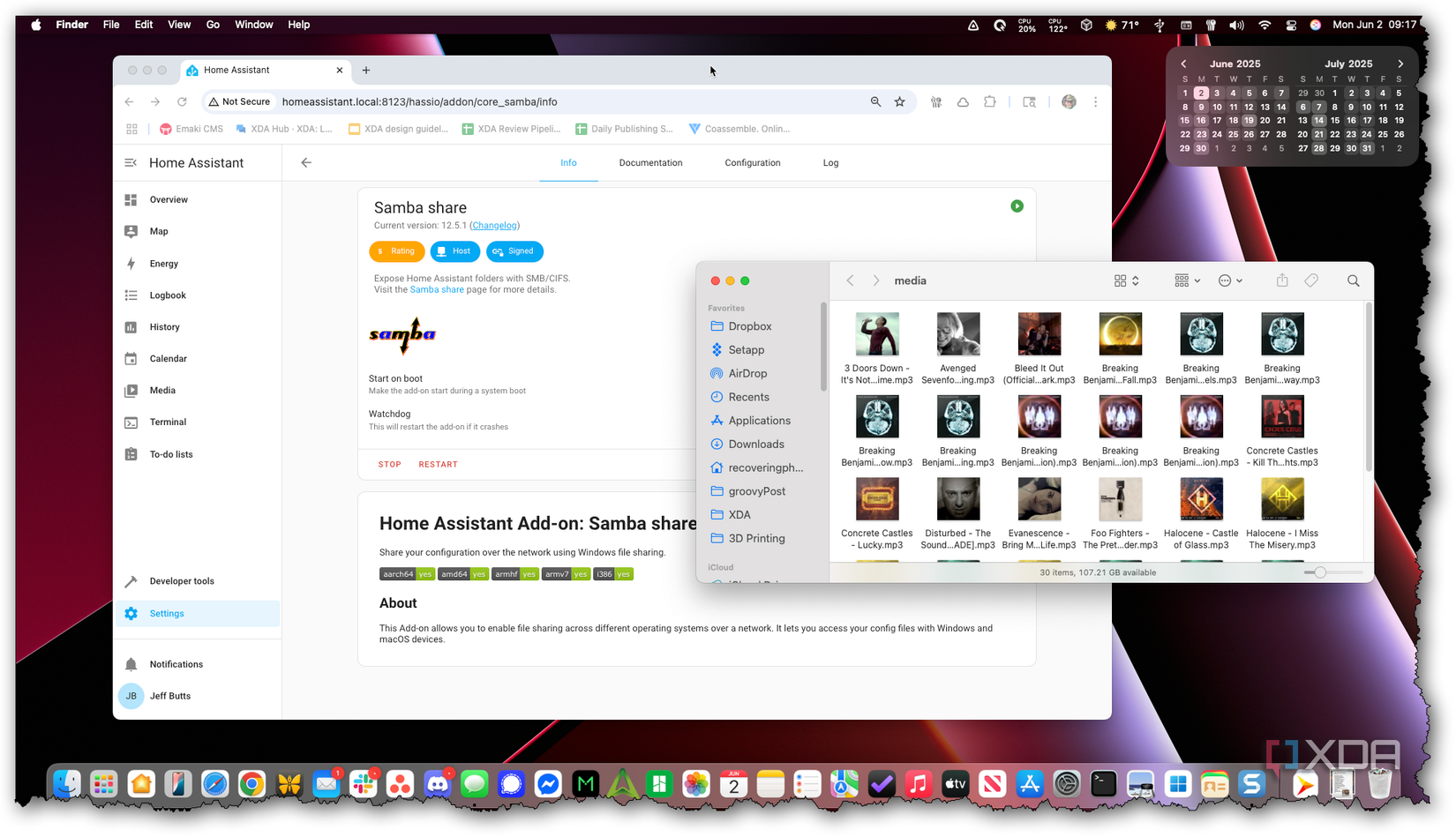1456x837 pixels.
Task: Open Terminal from the Home Assistant sidebar
Action: [x=167, y=422]
